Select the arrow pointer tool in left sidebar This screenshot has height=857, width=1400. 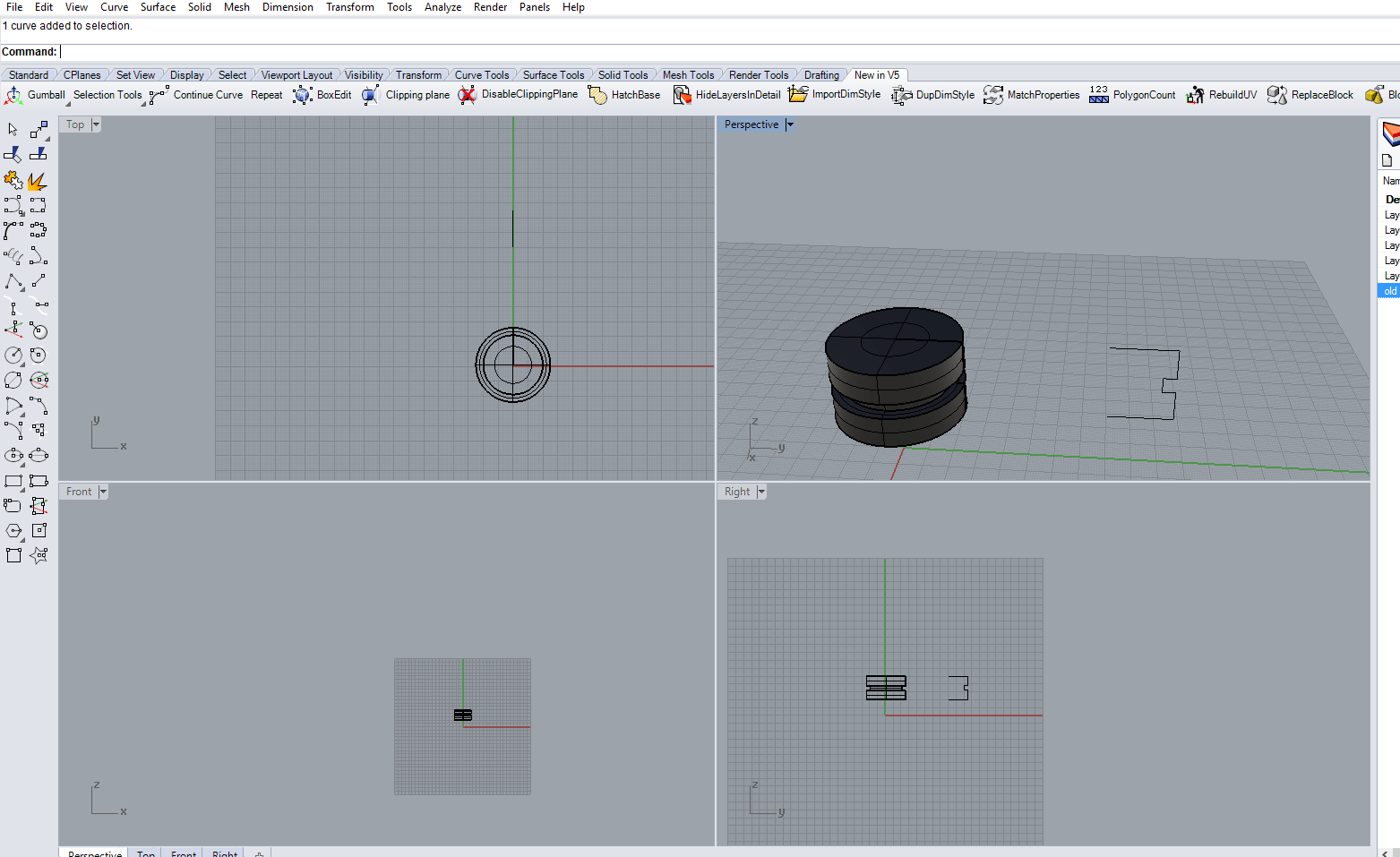[x=13, y=130]
